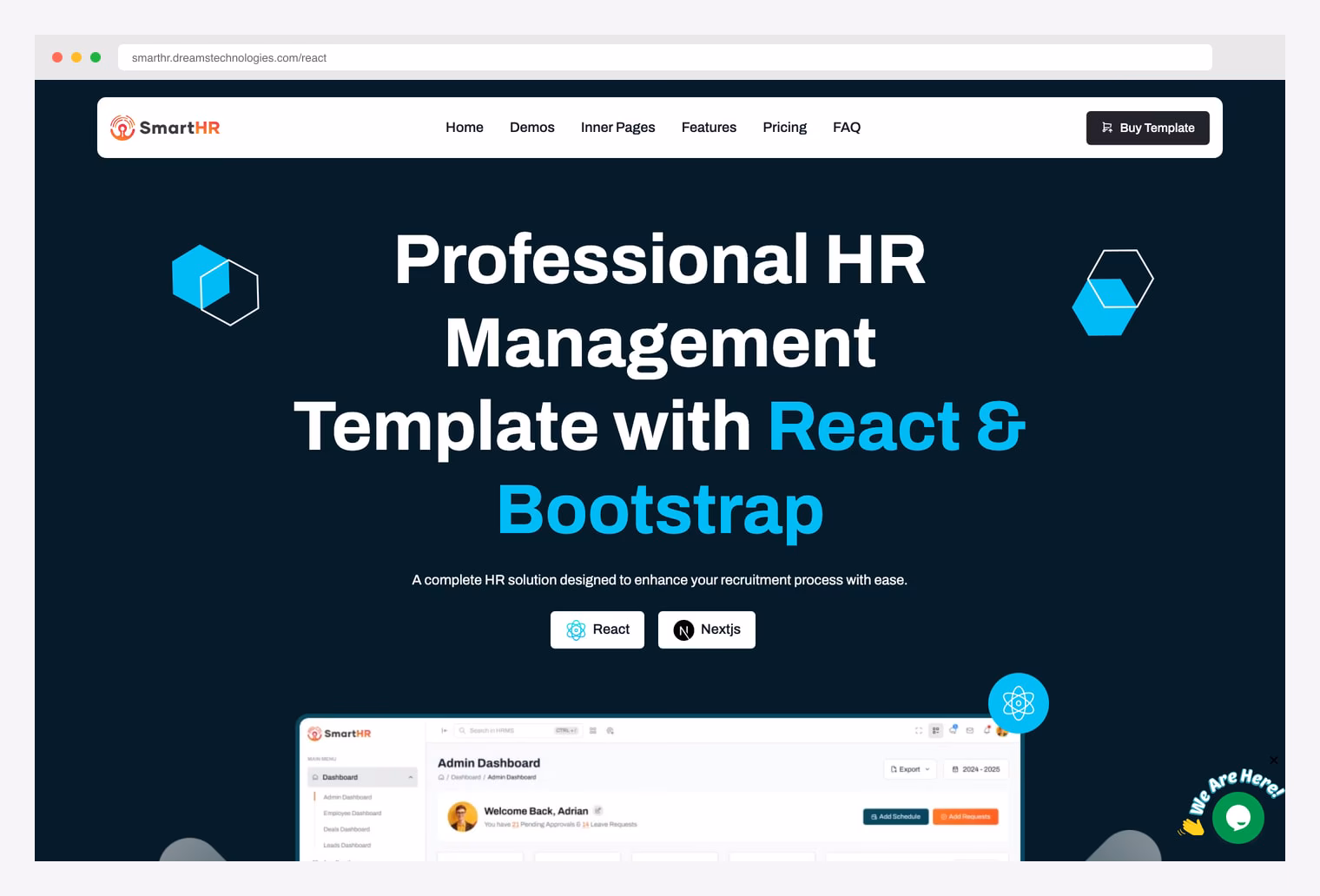Click the chat icon in dashboard preview header

(x=953, y=729)
